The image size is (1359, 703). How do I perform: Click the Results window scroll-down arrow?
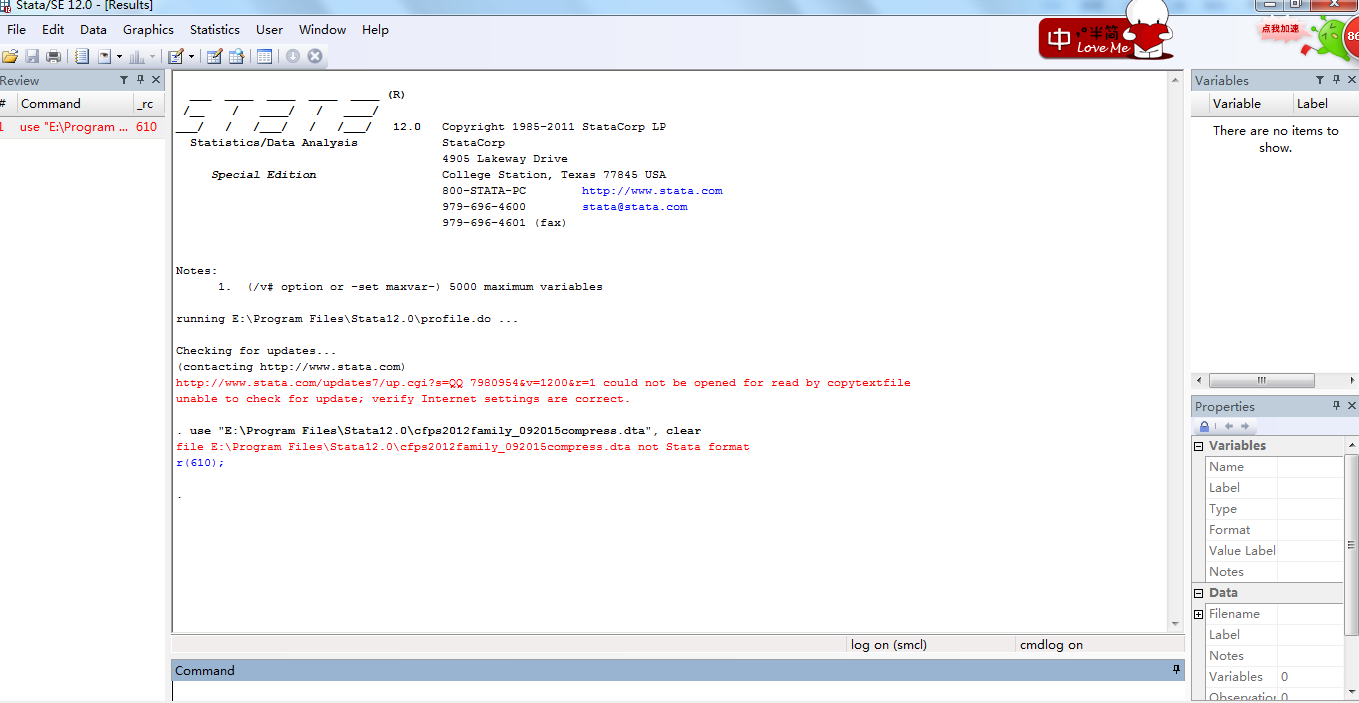(1176, 623)
